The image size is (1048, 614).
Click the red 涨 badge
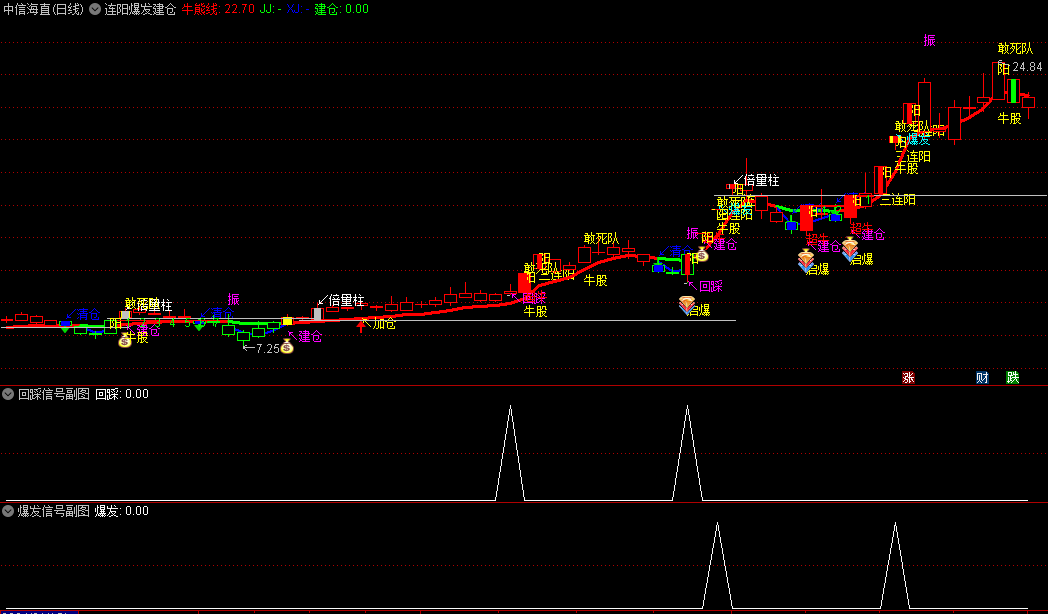point(908,377)
